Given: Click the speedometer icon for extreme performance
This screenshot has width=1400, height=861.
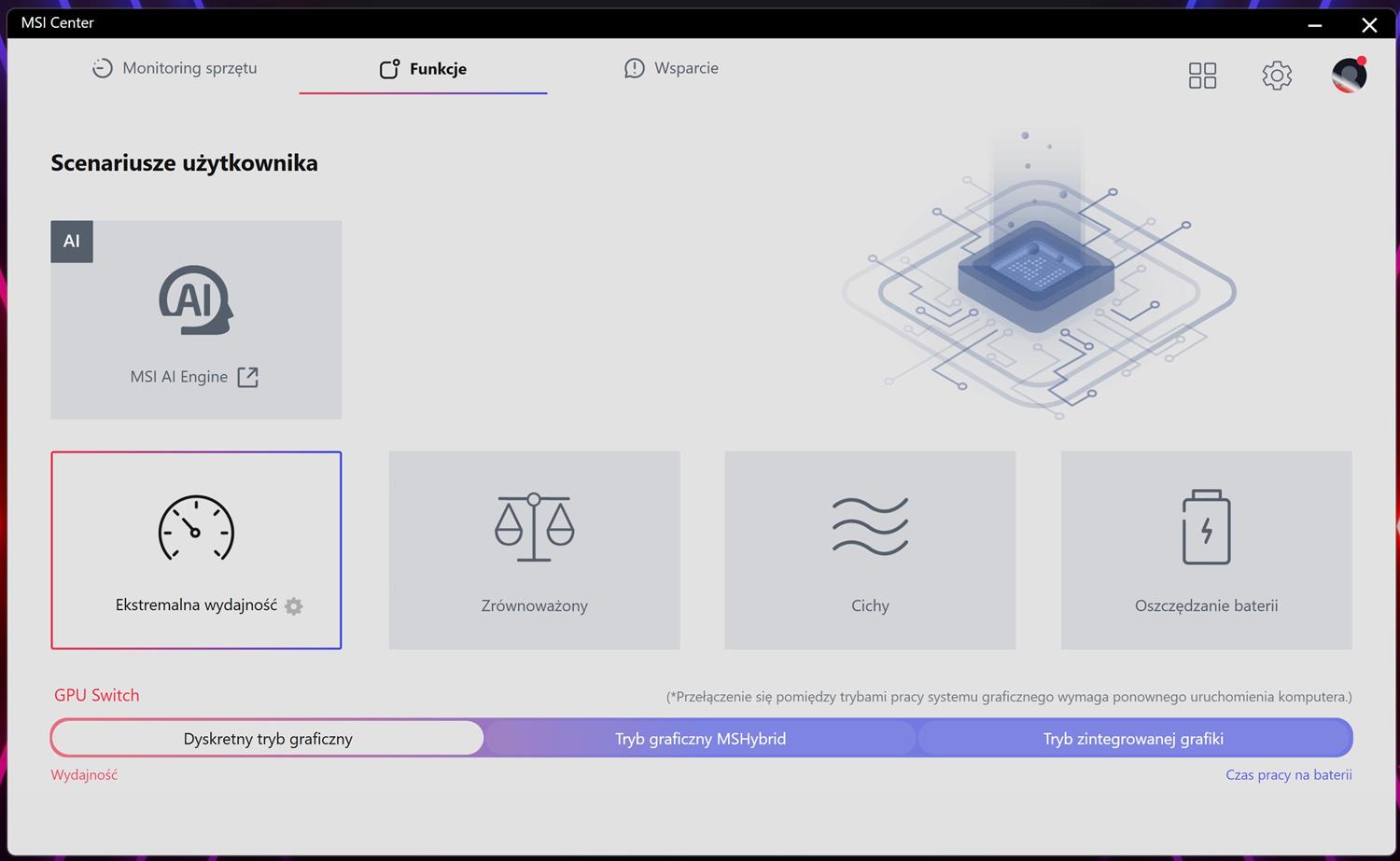Looking at the screenshot, I should 196,528.
